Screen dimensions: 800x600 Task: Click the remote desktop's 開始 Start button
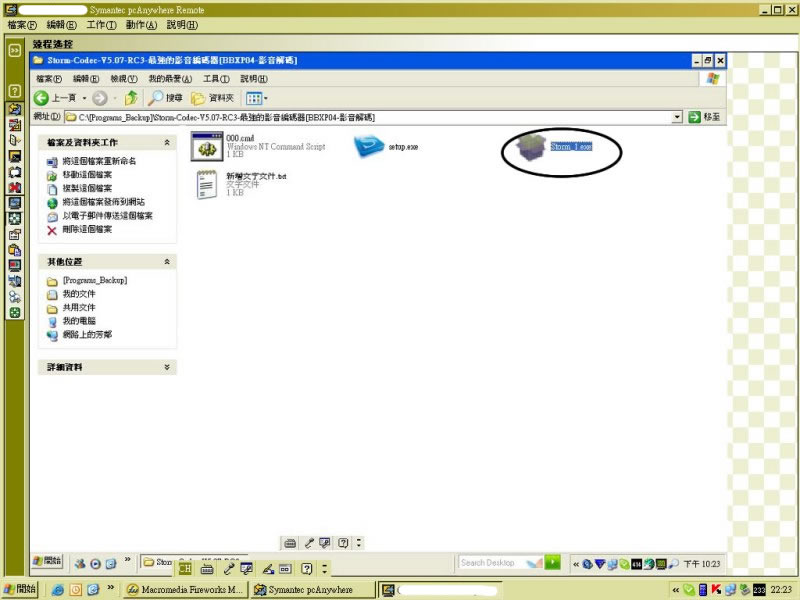(47, 561)
